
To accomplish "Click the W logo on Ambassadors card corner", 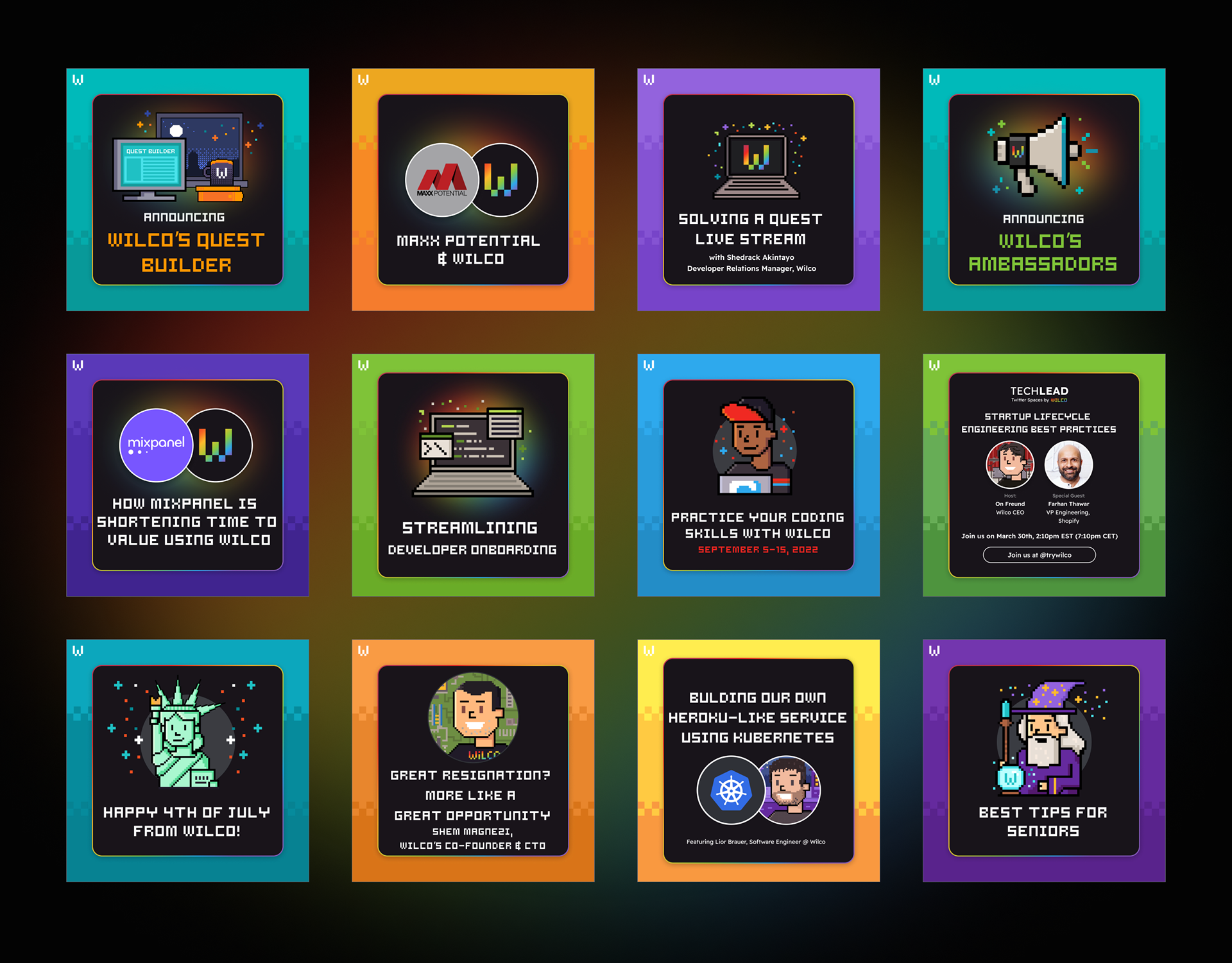I will [x=934, y=80].
